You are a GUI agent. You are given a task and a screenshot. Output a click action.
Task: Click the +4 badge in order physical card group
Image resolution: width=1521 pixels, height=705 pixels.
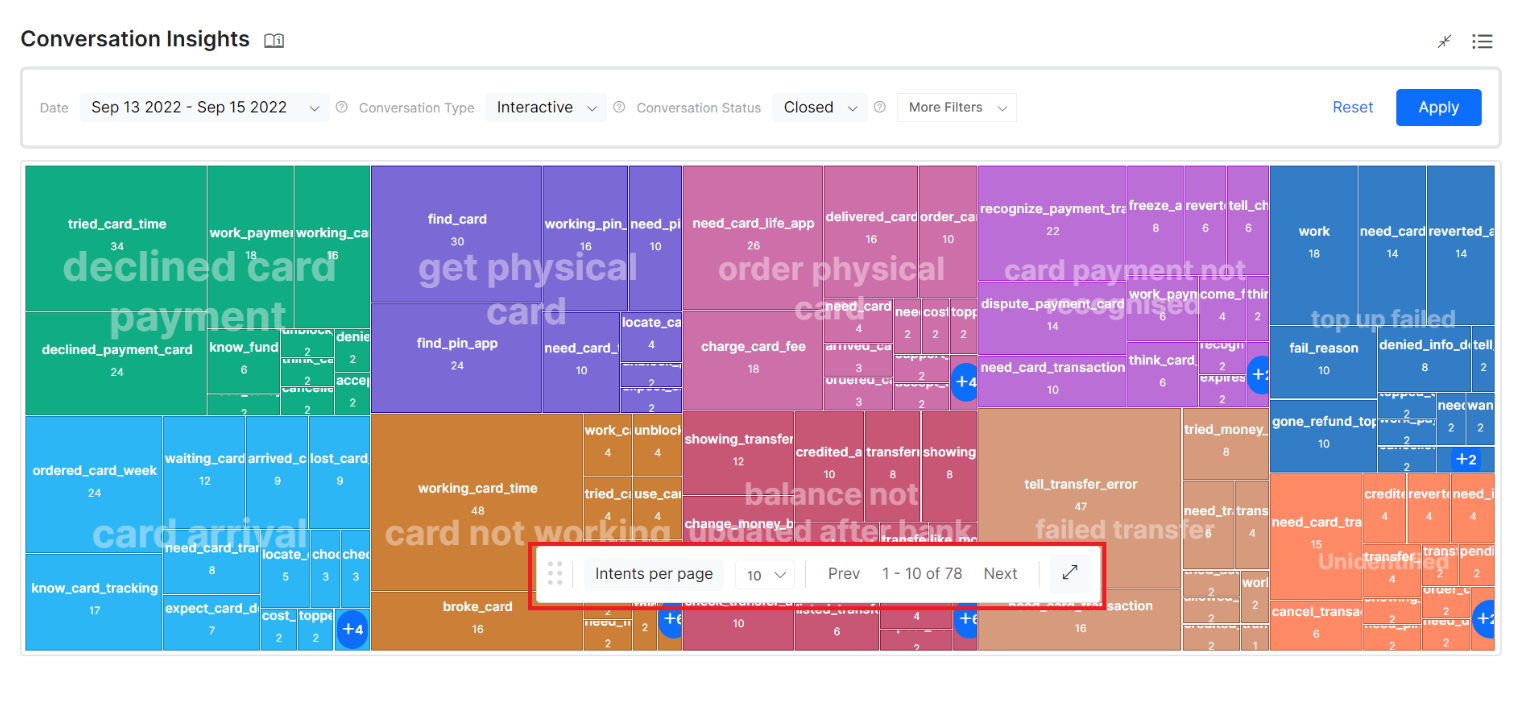click(964, 381)
